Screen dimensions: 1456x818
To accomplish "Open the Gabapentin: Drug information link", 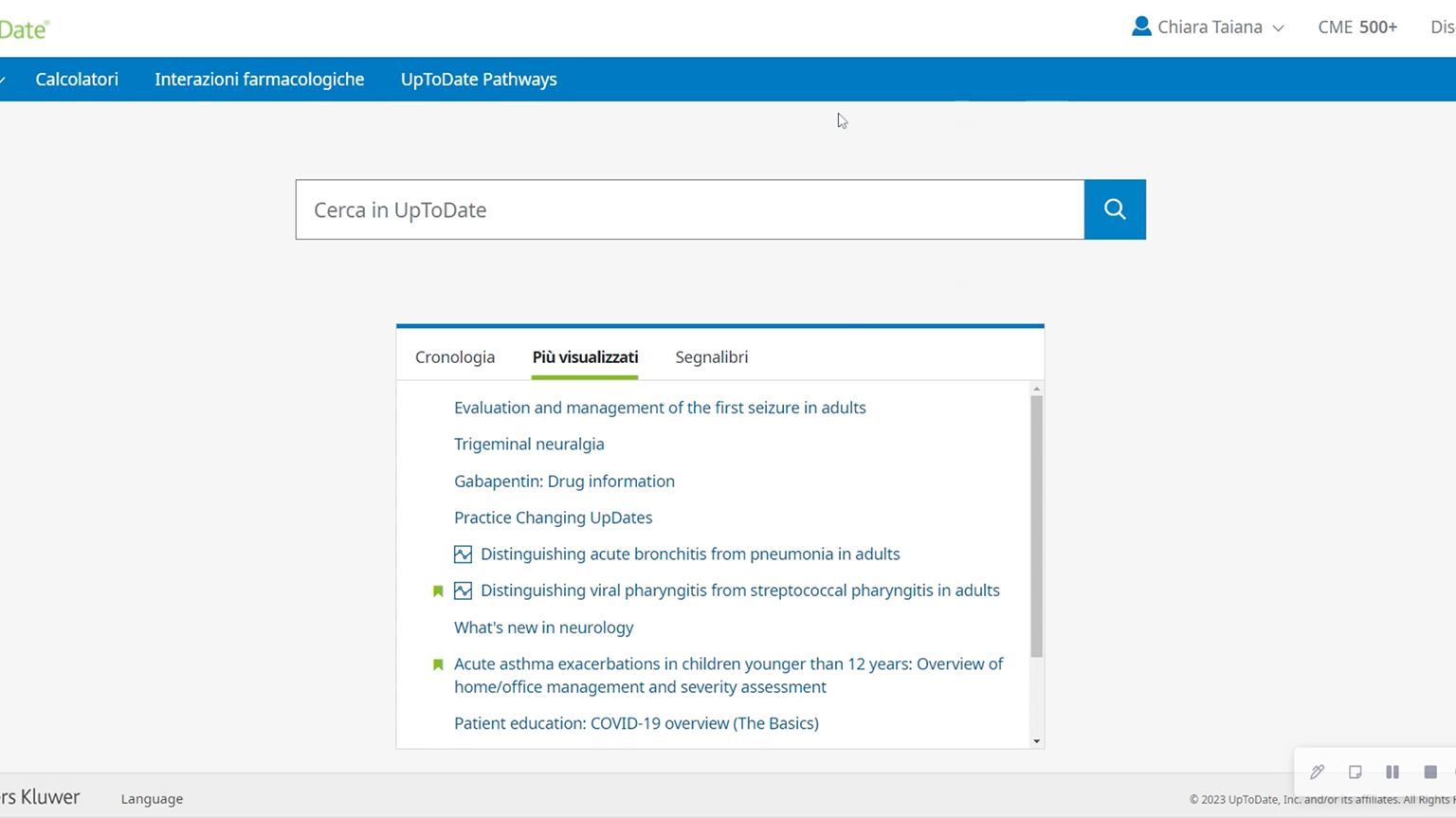I will point(564,482).
